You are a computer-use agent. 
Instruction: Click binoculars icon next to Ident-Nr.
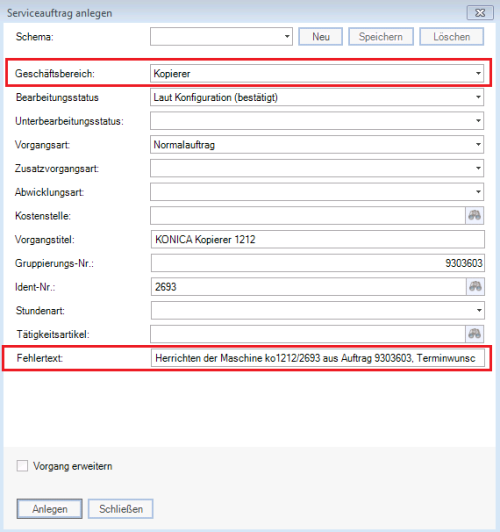[x=475, y=287]
